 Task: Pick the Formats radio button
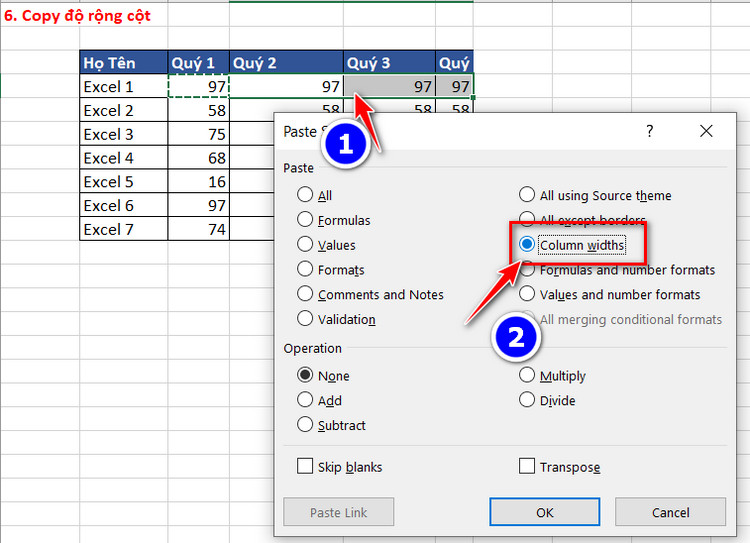pyautogui.click(x=305, y=269)
